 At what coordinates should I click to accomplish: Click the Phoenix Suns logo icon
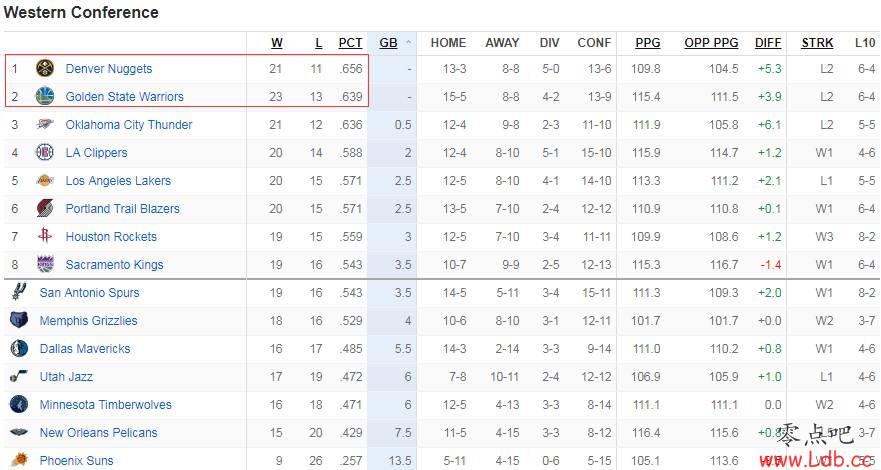click(19, 460)
